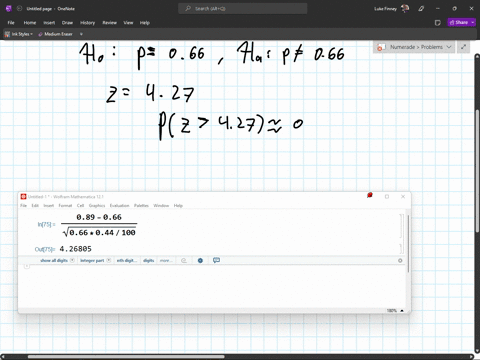Viewport: 480px width, 360px height.
Task: Click the Wolfram Alpha query icon in suggestions bar
Action: point(184,260)
